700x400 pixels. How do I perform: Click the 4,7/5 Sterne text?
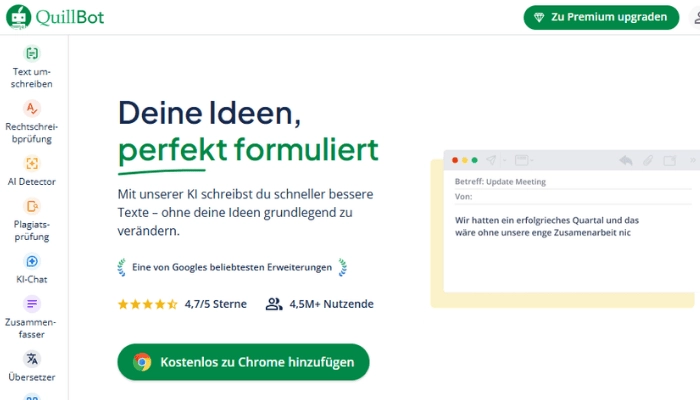[x=216, y=304]
